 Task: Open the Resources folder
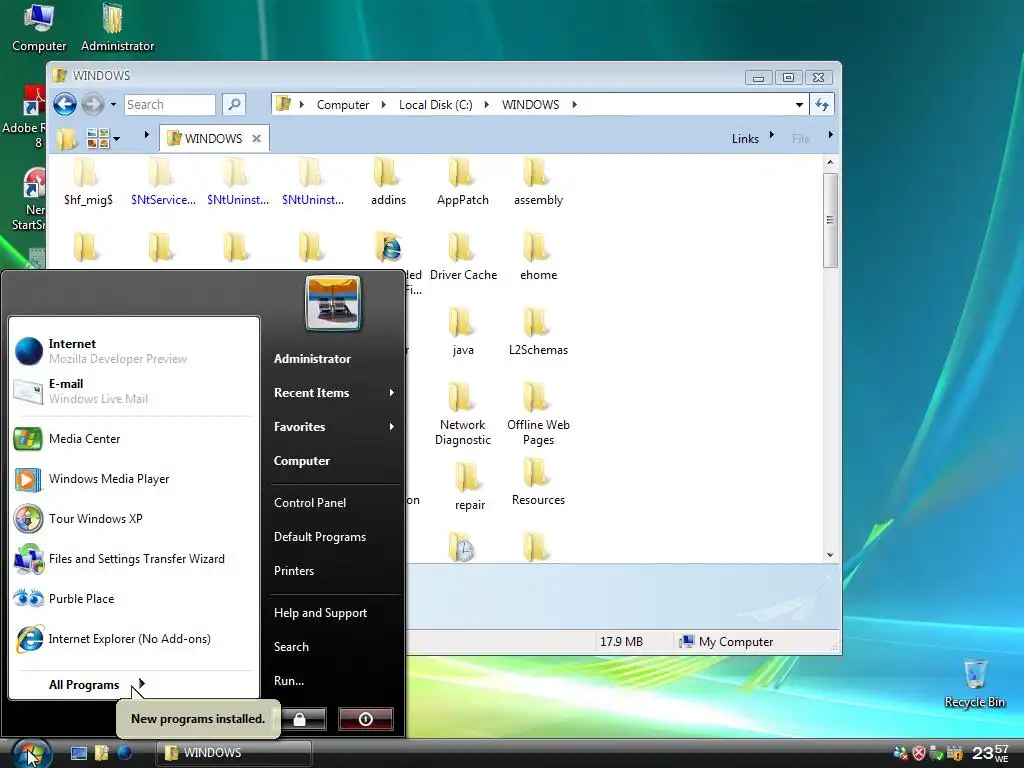pyautogui.click(x=538, y=482)
